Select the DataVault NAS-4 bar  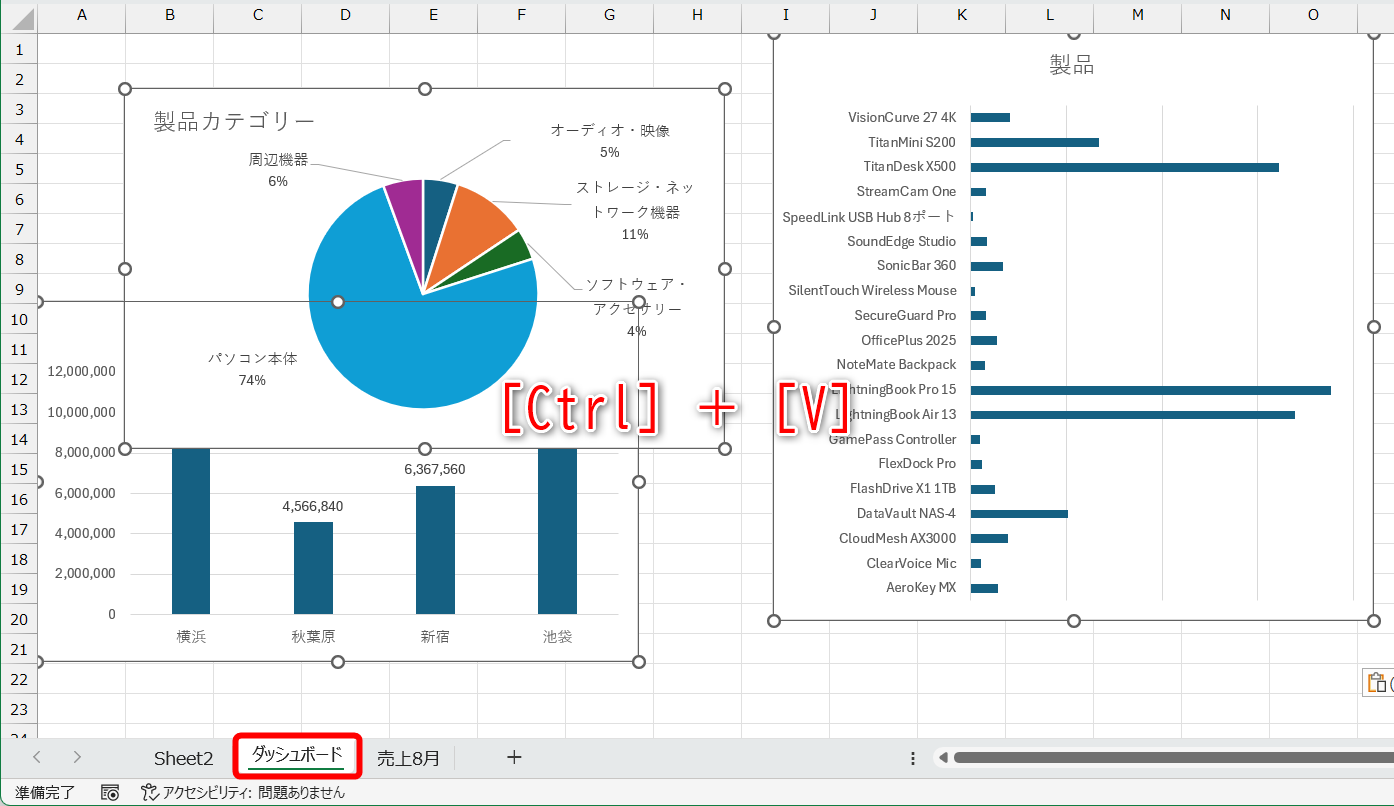click(1019, 514)
